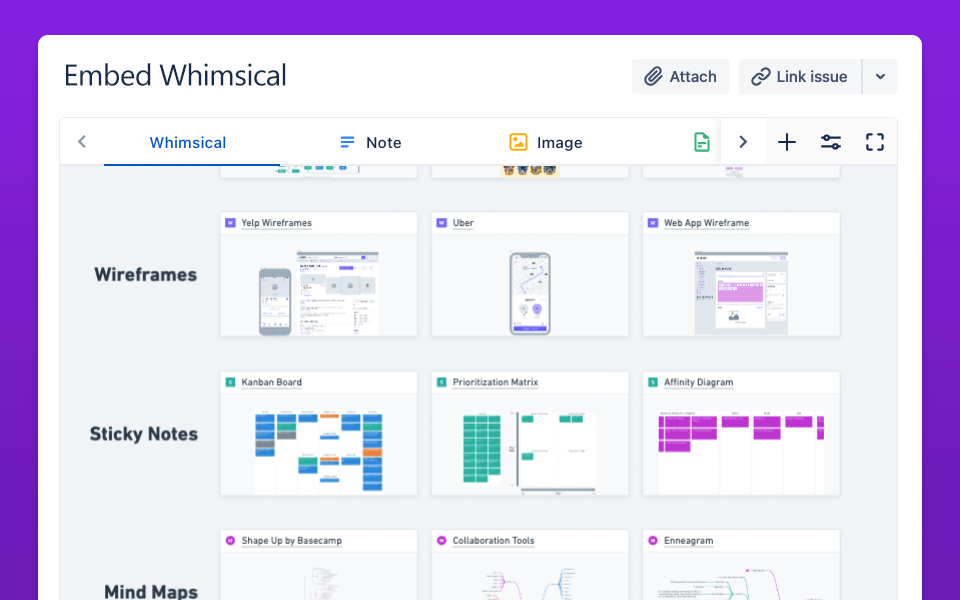The width and height of the screenshot is (960, 600).
Task: Click the wireframe icon beside Web App Wireframe
Action: point(653,223)
